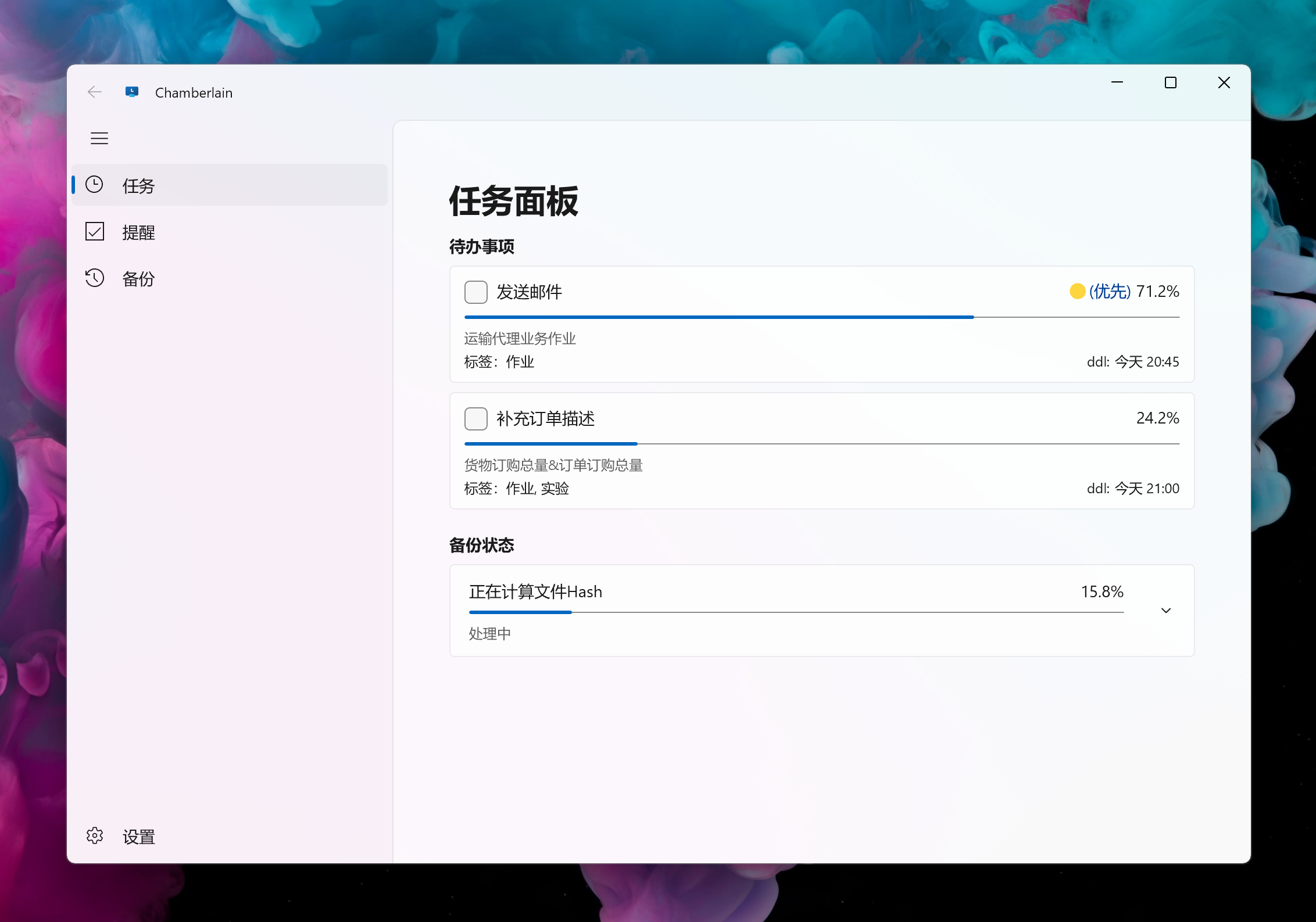The height and width of the screenshot is (922, 1316).
Task: Click the yellow priority dot on 发送邮件
Action: click(x=1077, y=291)
